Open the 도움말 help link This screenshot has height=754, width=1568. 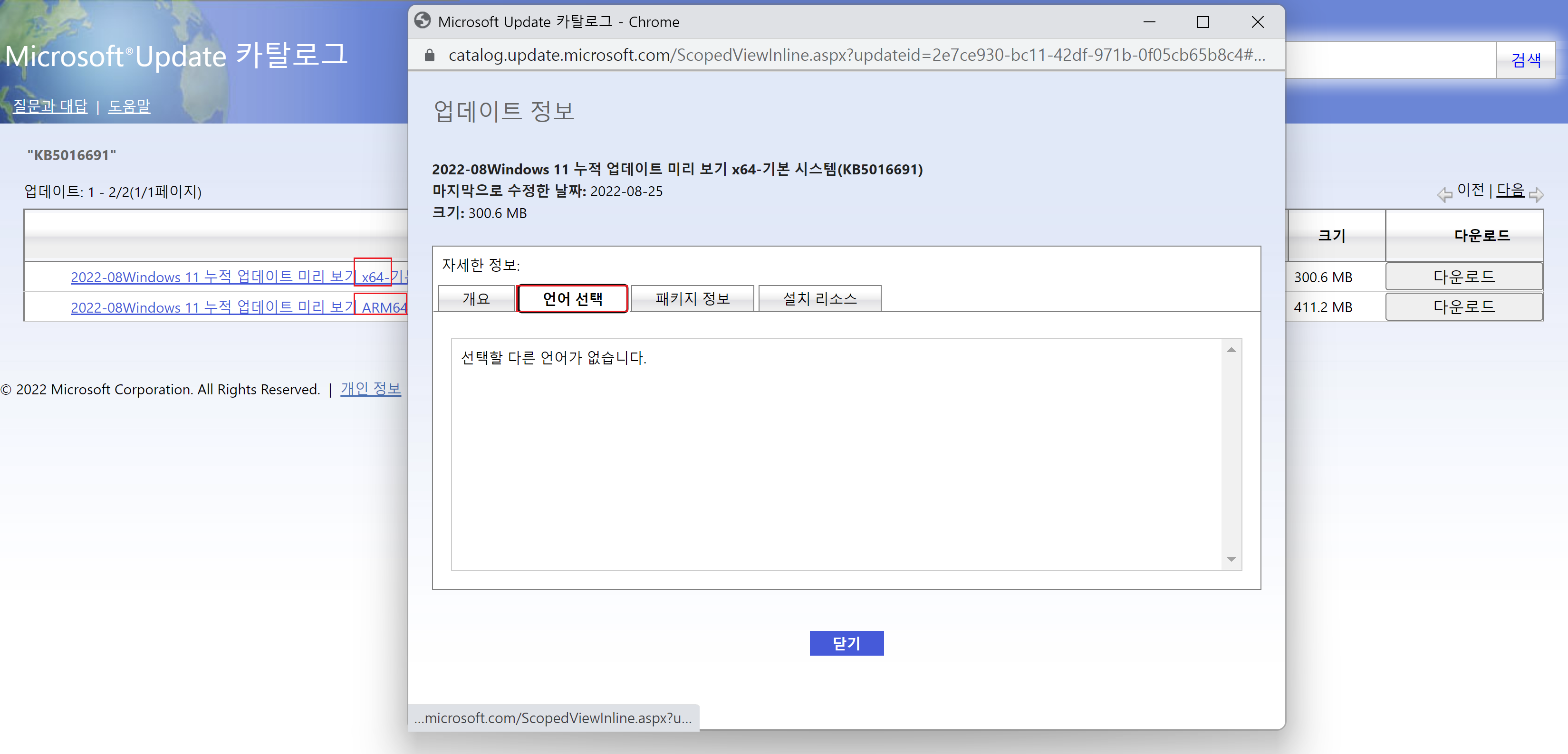point(129,106)
